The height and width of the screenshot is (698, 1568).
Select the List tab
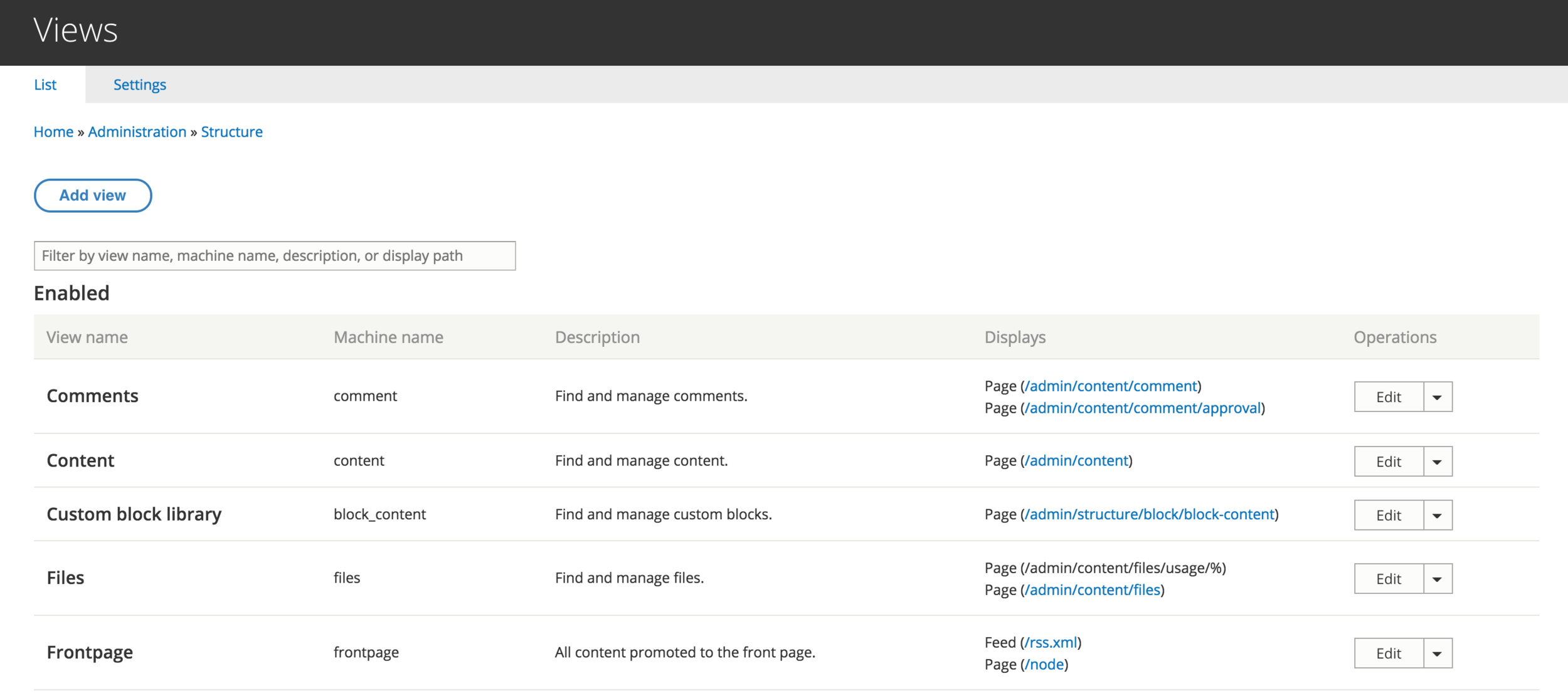coord(45,85)
